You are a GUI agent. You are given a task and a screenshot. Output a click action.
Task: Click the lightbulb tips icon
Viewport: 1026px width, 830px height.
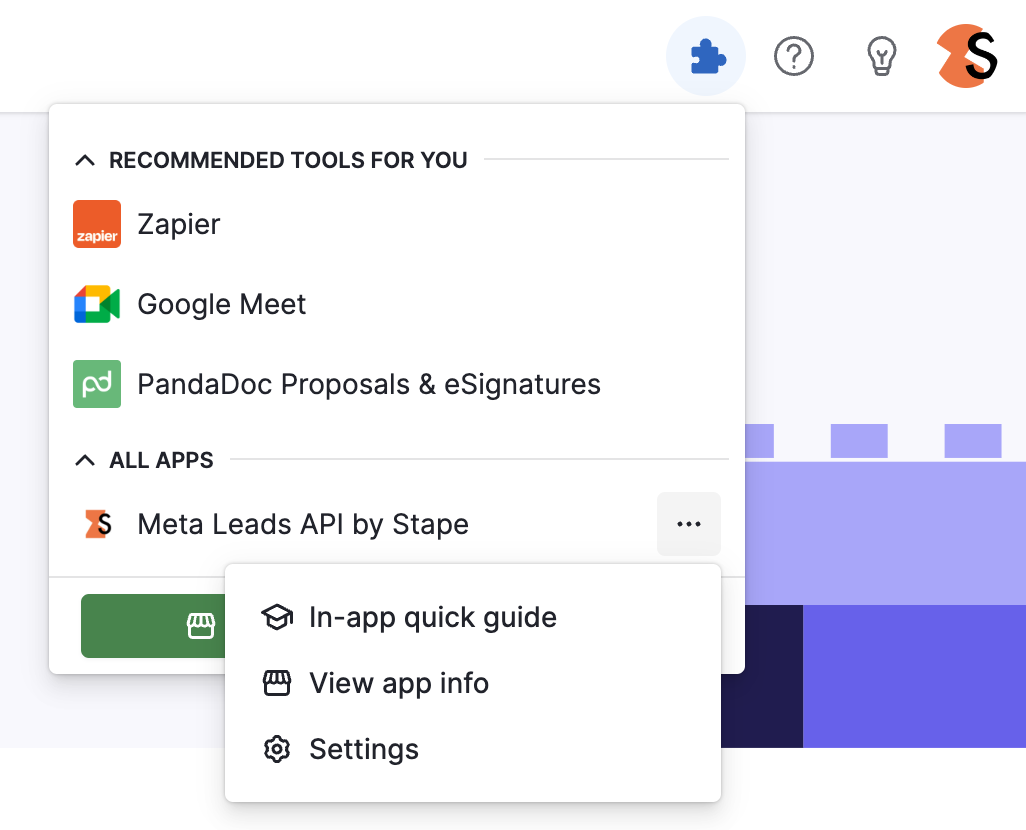[x=881, y=56]
